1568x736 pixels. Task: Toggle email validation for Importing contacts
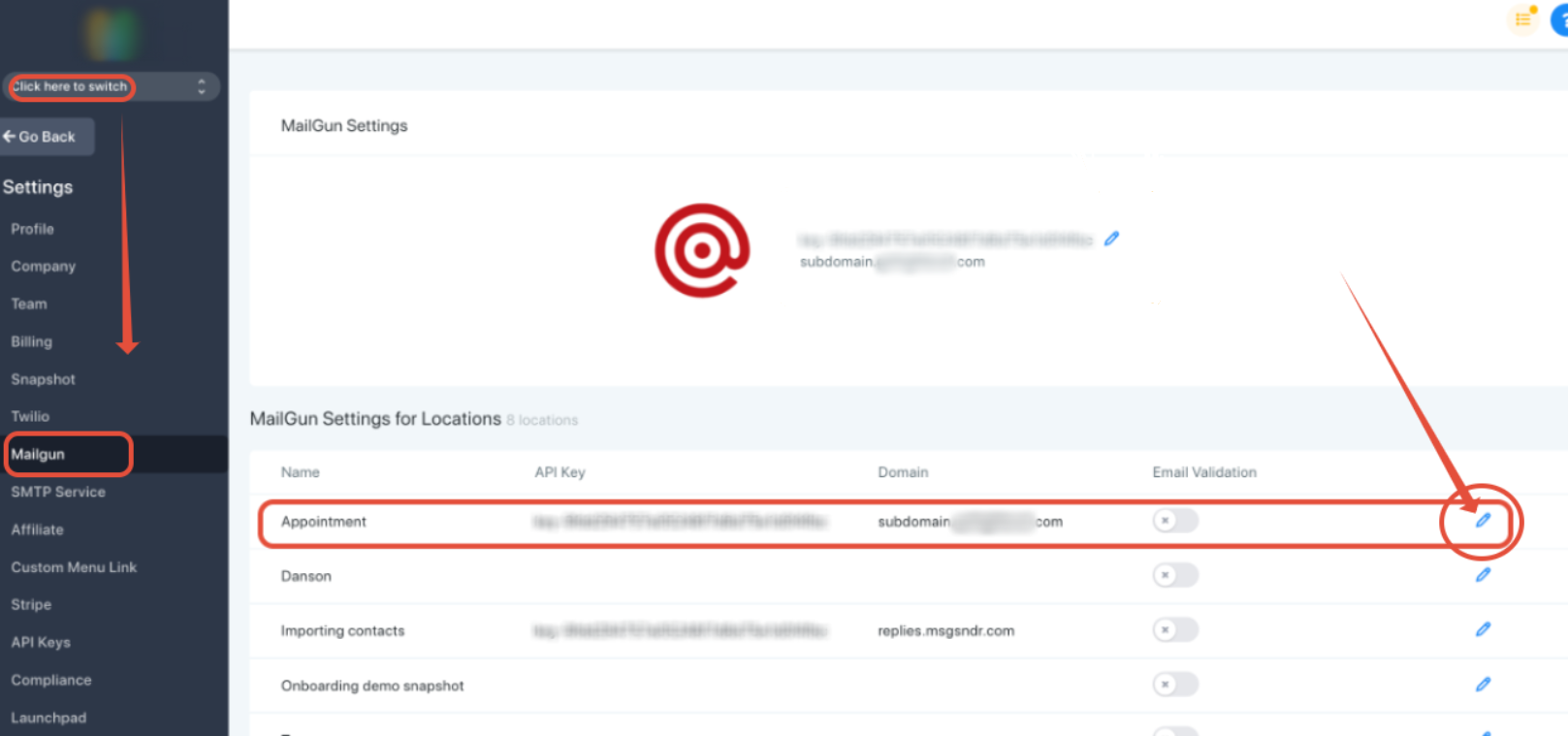1175,629
